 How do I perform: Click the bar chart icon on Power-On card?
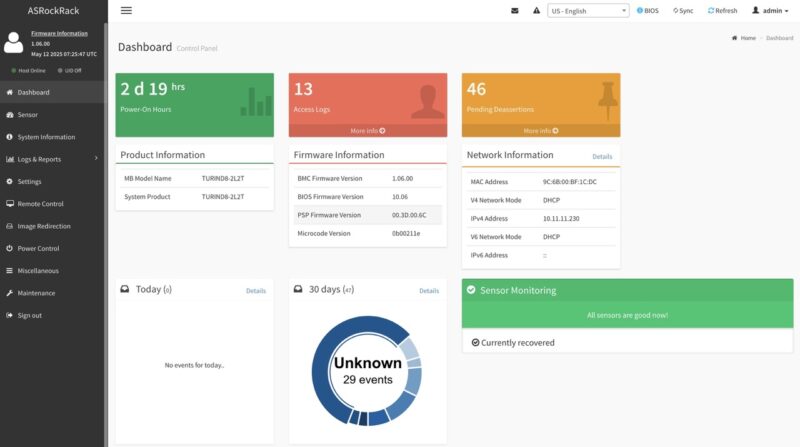coord(256,102)
